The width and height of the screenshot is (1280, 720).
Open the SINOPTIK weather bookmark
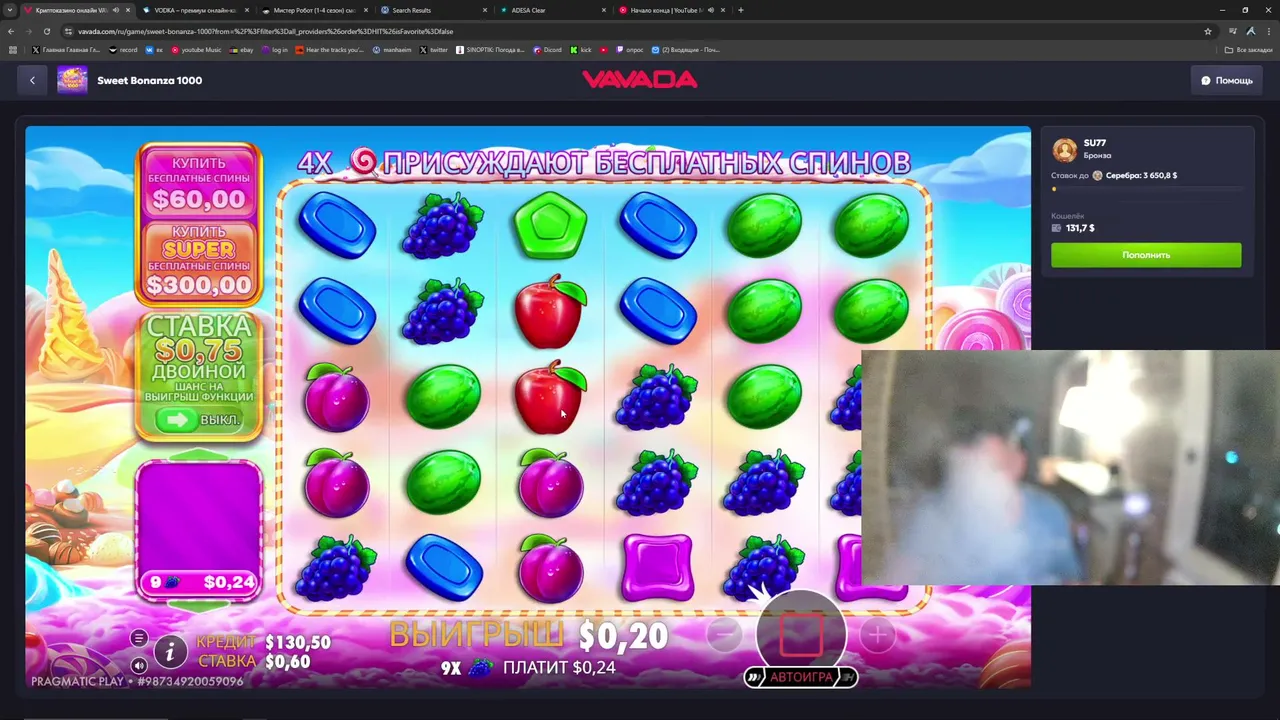(490, 49)
